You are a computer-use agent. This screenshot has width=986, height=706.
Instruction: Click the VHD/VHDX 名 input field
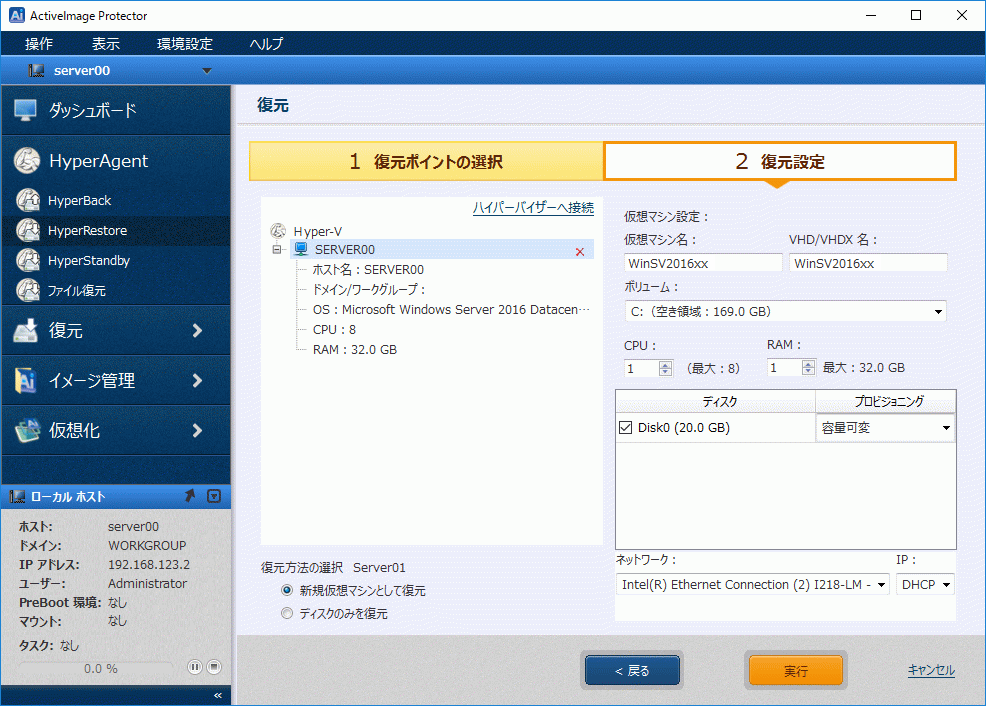868,263
